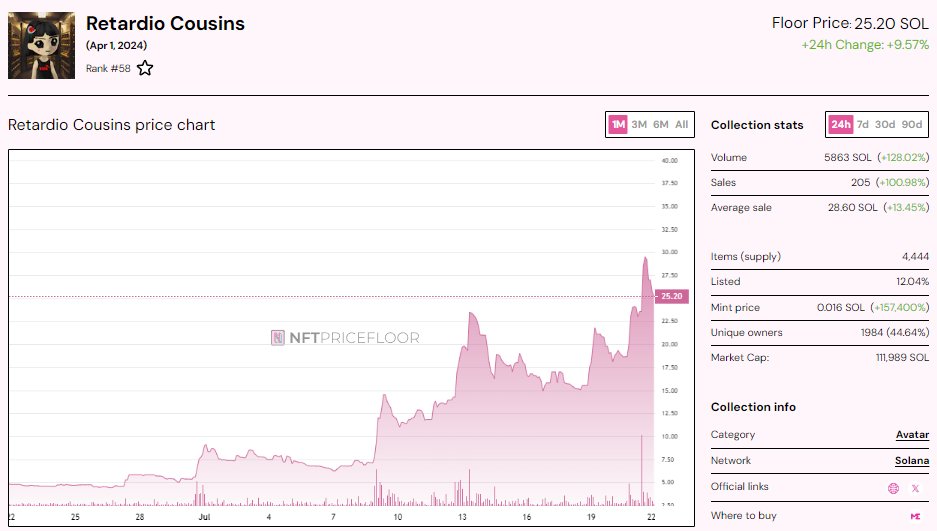The height and width of the screenshot is (531, 937).
Task: Click the Market Cap 111,989 SOL value
Action: coord(902,357)
